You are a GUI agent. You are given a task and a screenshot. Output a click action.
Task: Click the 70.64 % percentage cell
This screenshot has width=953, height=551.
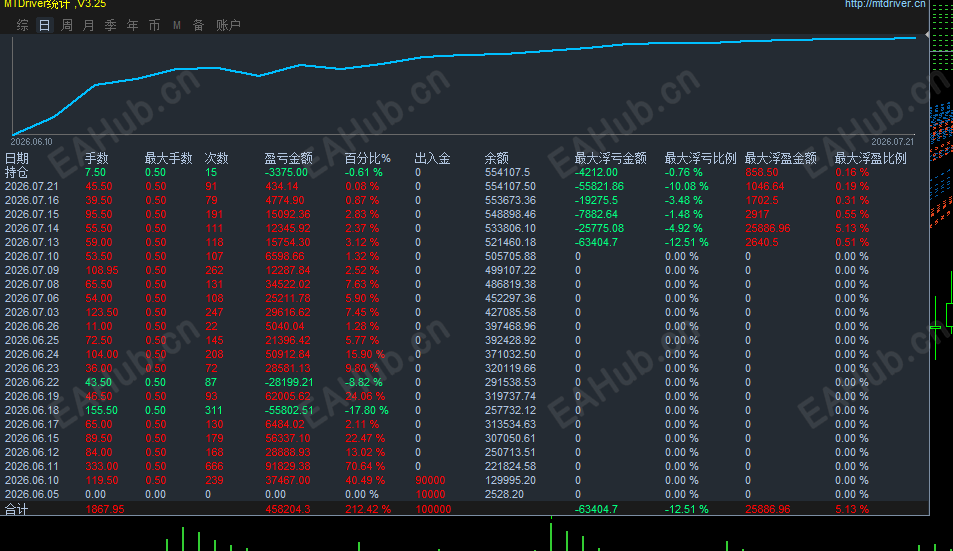[365, 466]
